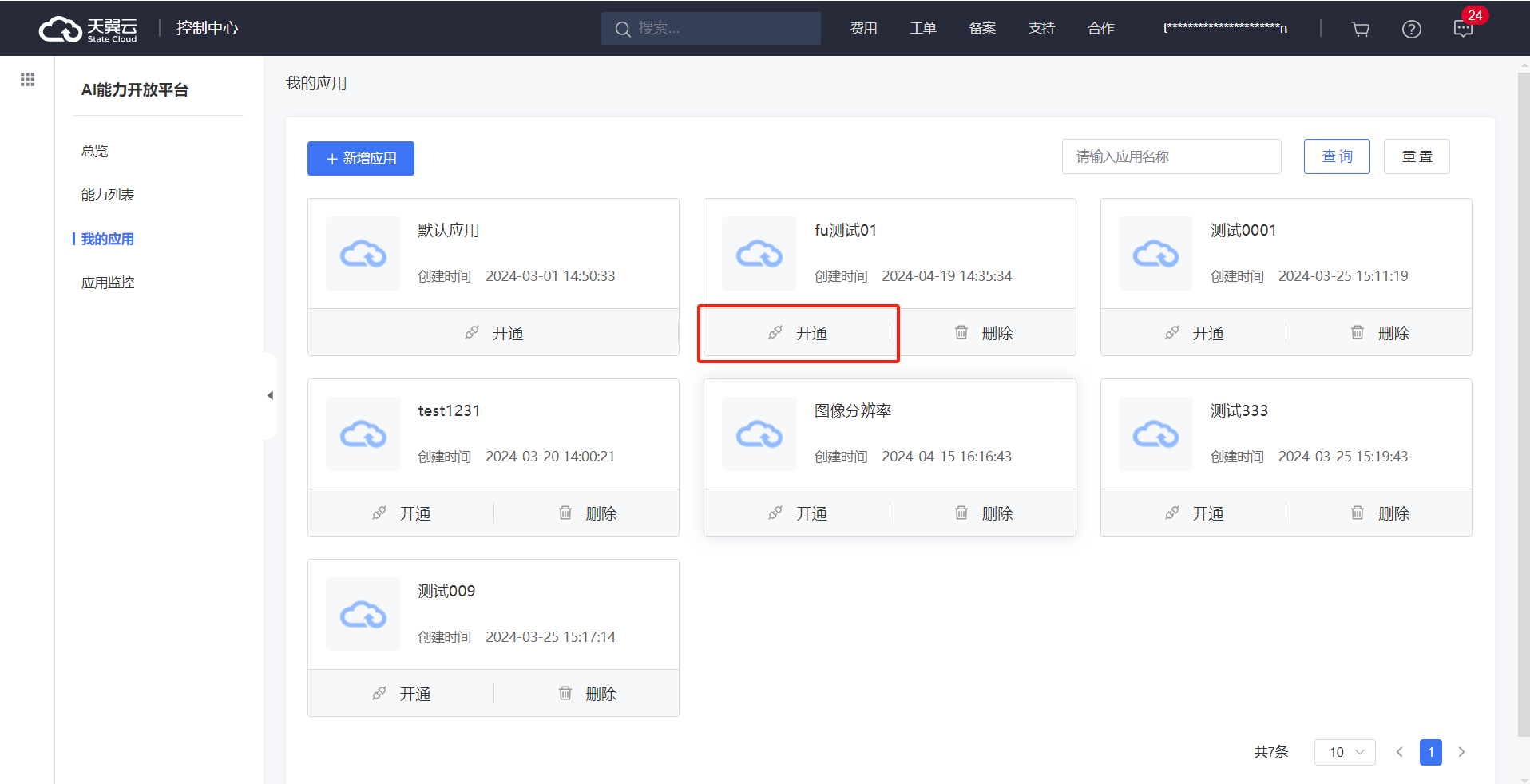
Task: Go to 应用监控 in the sidebar
Action: click(x=108, y=283)
